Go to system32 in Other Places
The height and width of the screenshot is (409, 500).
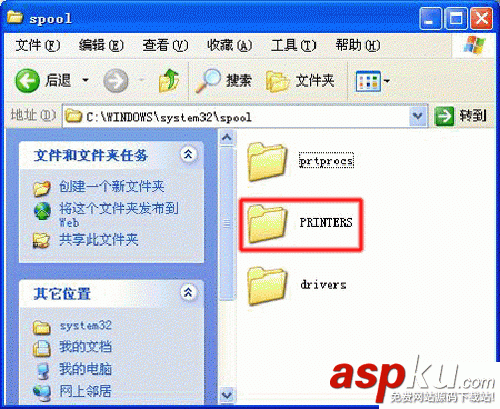click(85, 325)
